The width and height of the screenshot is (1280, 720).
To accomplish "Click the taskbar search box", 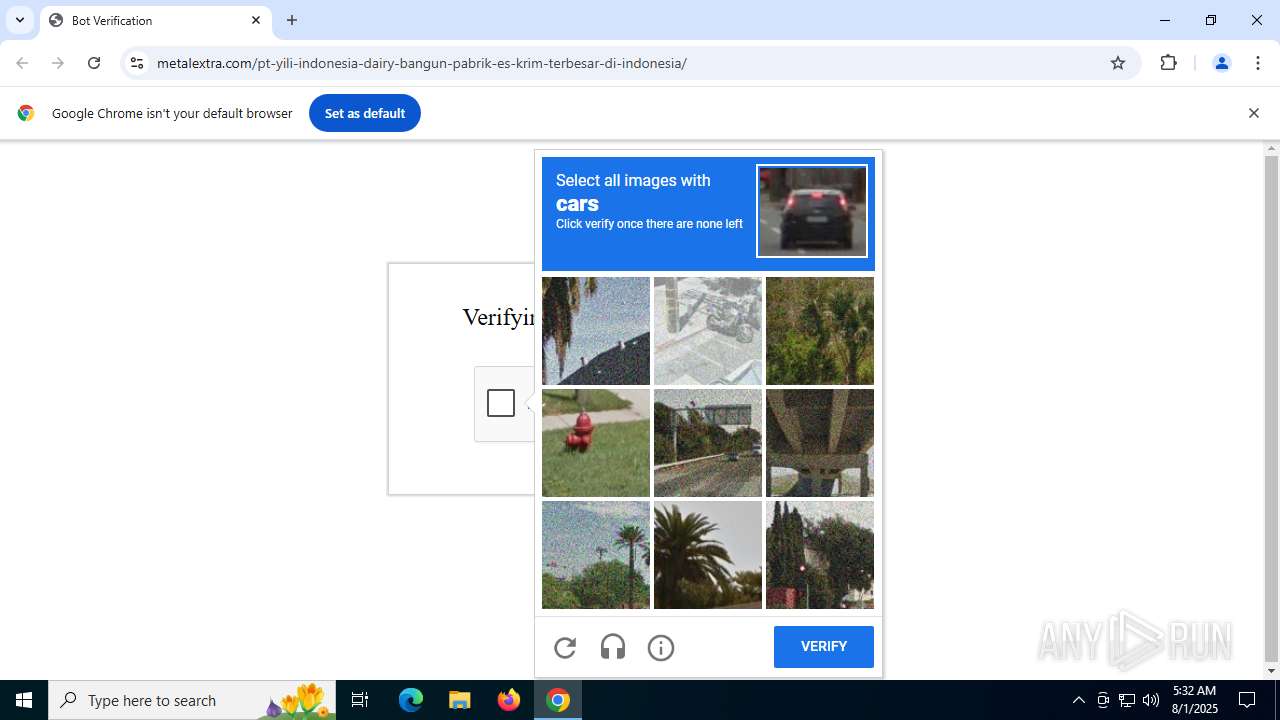I will click(x=192, y=700).
